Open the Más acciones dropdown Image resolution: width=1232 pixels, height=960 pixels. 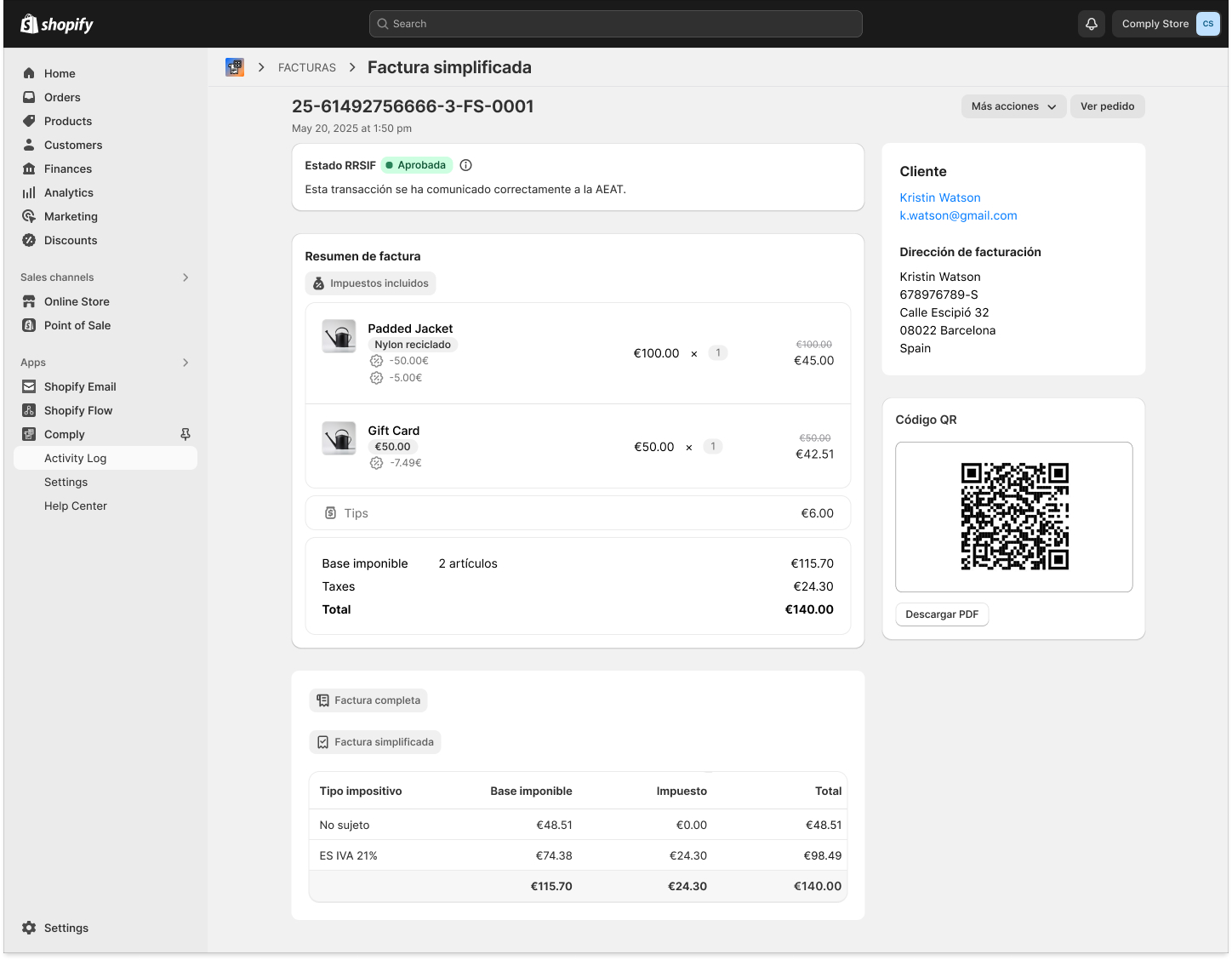coord(1012,106)
